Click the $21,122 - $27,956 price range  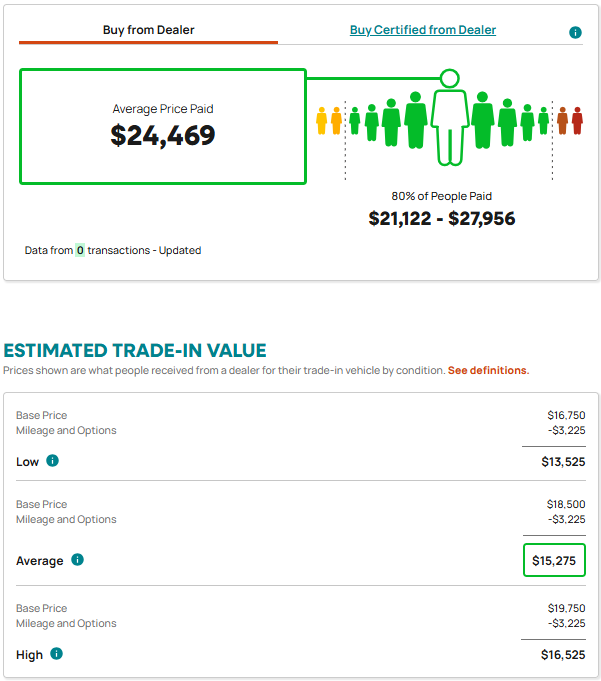pyautogui.click(x=442, y=218)
